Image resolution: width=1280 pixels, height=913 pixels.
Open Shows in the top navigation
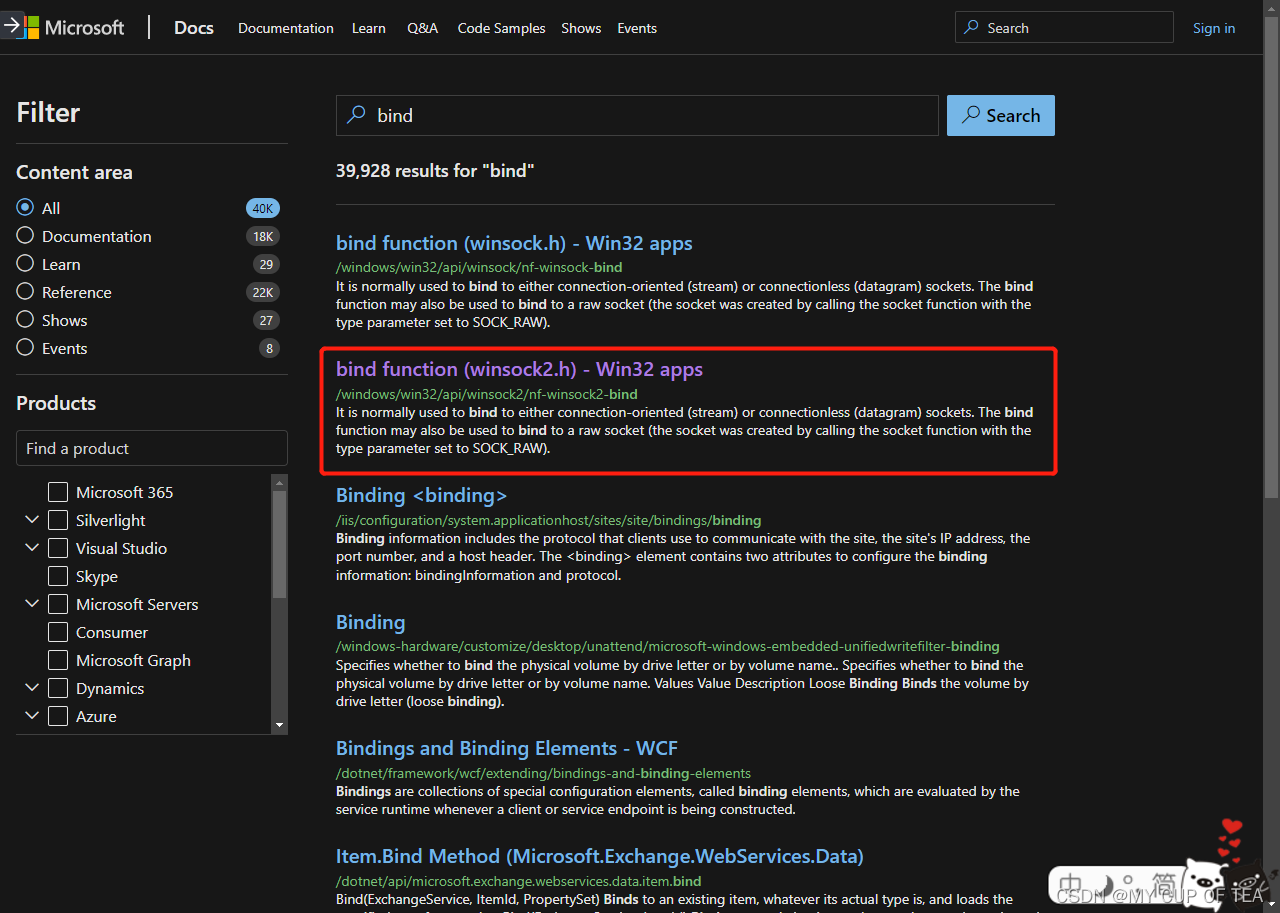pyautogui.click(x=581, y=28)
